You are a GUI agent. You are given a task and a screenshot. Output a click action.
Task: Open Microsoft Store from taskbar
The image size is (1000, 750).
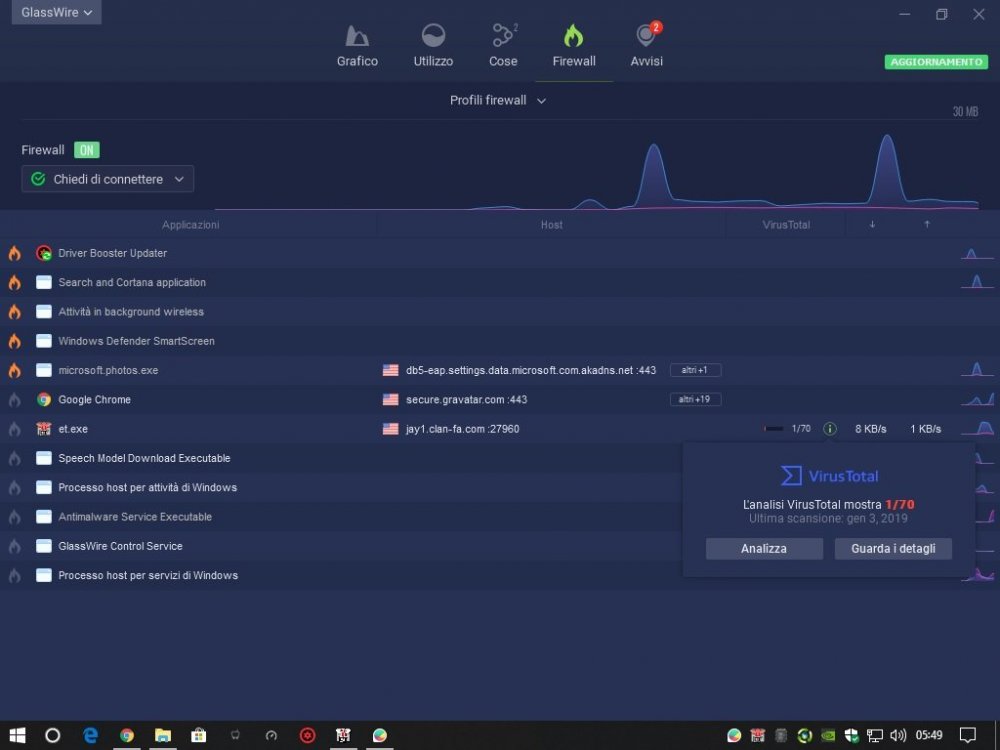click(x=199, y=735)
